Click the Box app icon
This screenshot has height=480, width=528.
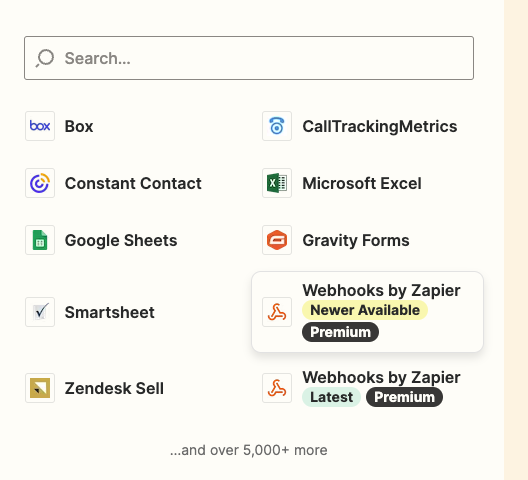40,126
